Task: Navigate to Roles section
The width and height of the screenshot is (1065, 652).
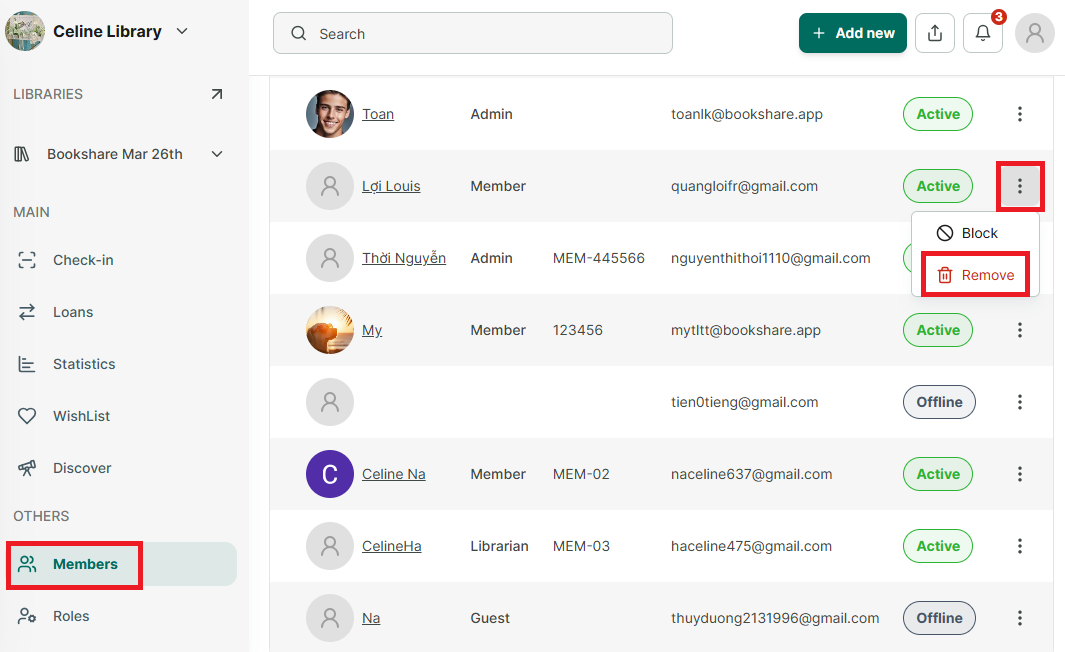Action: pos(71,616)
